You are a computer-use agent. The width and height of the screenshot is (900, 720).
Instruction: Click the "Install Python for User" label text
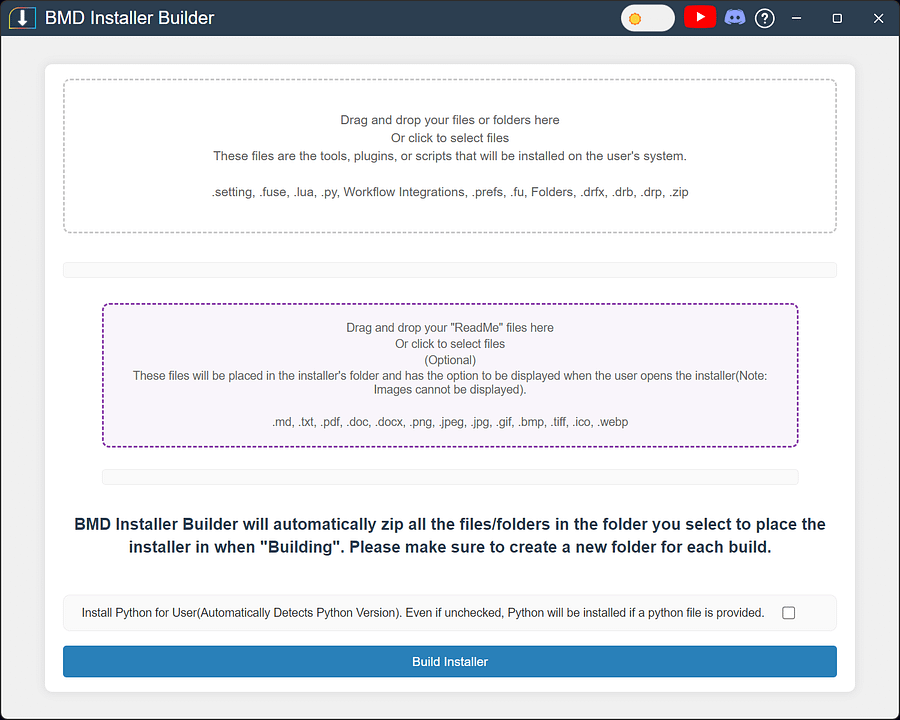(x=423, y=613)
